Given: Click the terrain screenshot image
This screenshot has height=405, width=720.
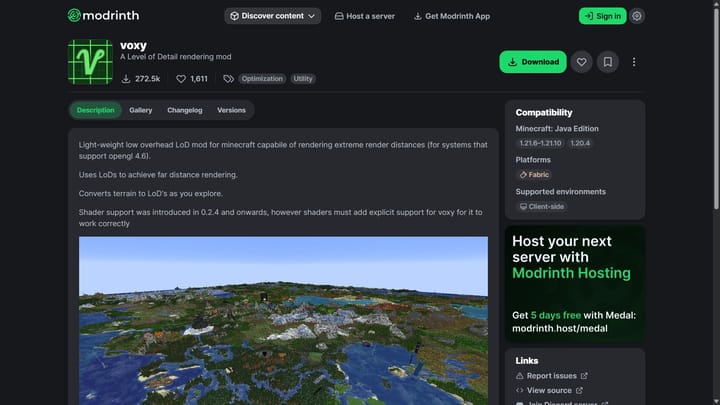Looking at the screenshot, I should tap(283, 321).
